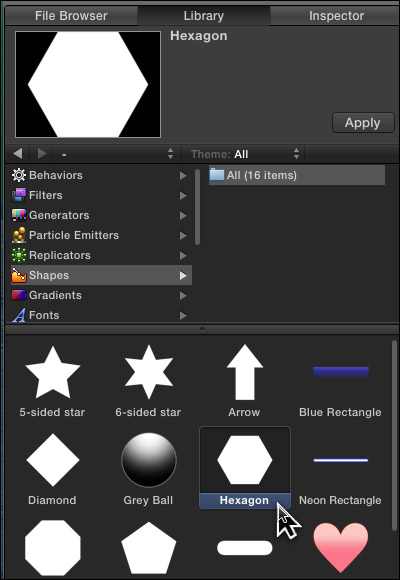Expand the Shapes category arrow
This screenshot has height=580, width=400.
183,275
